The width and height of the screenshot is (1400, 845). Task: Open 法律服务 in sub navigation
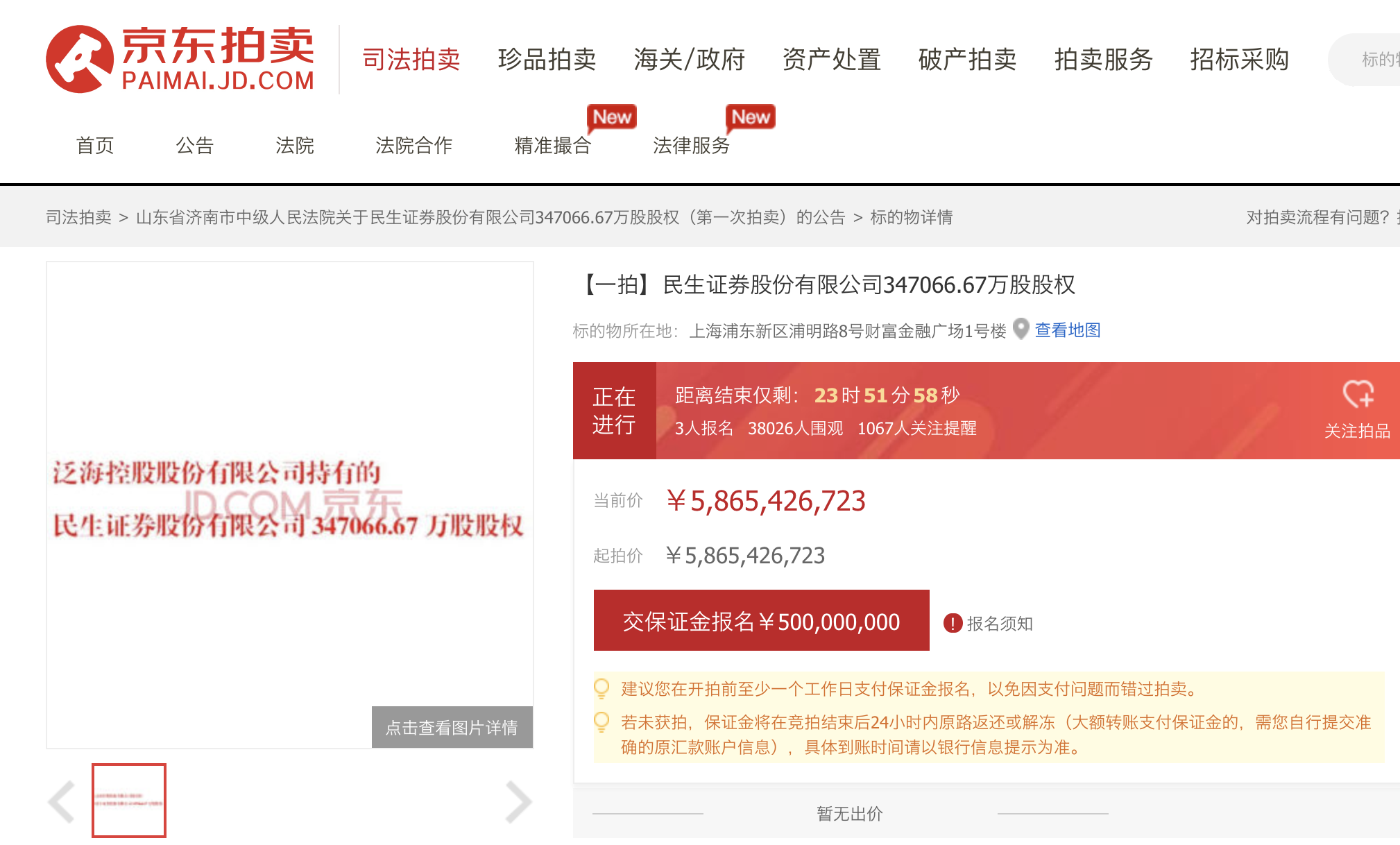coord(692,146)
